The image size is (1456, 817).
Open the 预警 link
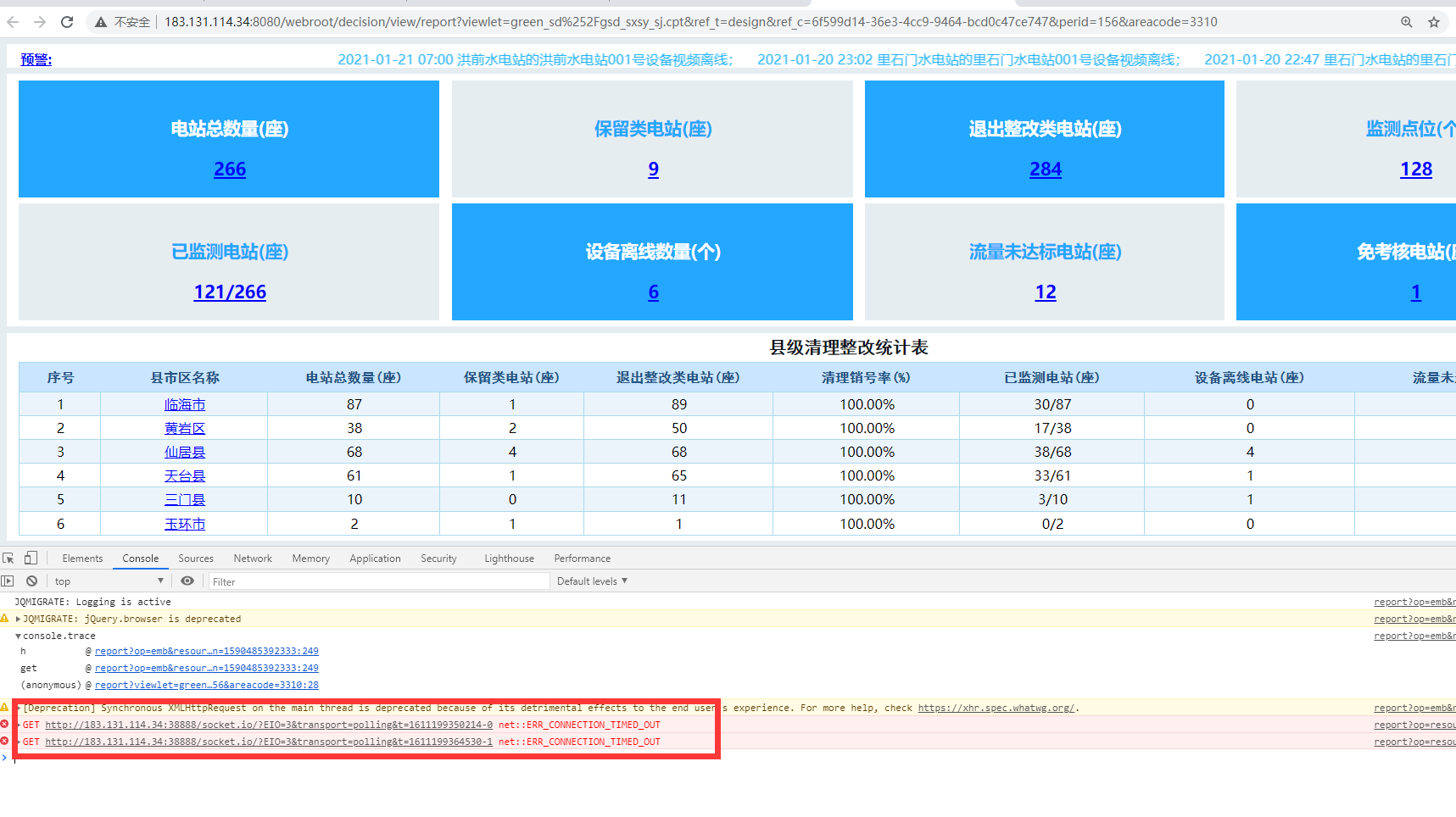pyautogui.click(x=36, y=59)
